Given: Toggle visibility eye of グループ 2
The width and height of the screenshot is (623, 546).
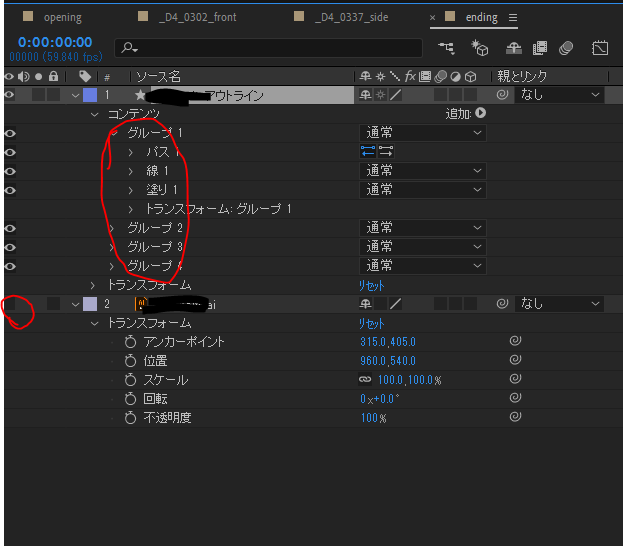Looking at the screenshot, I should pyautogui.click(x=10, y=228).
